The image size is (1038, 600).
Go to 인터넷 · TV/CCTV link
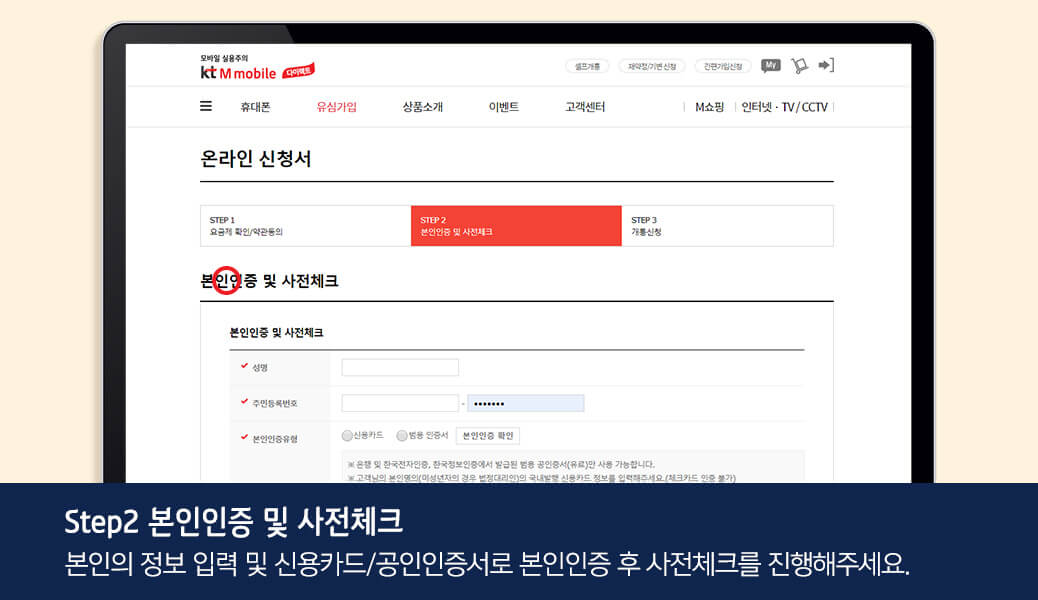(x=784, y=107)
